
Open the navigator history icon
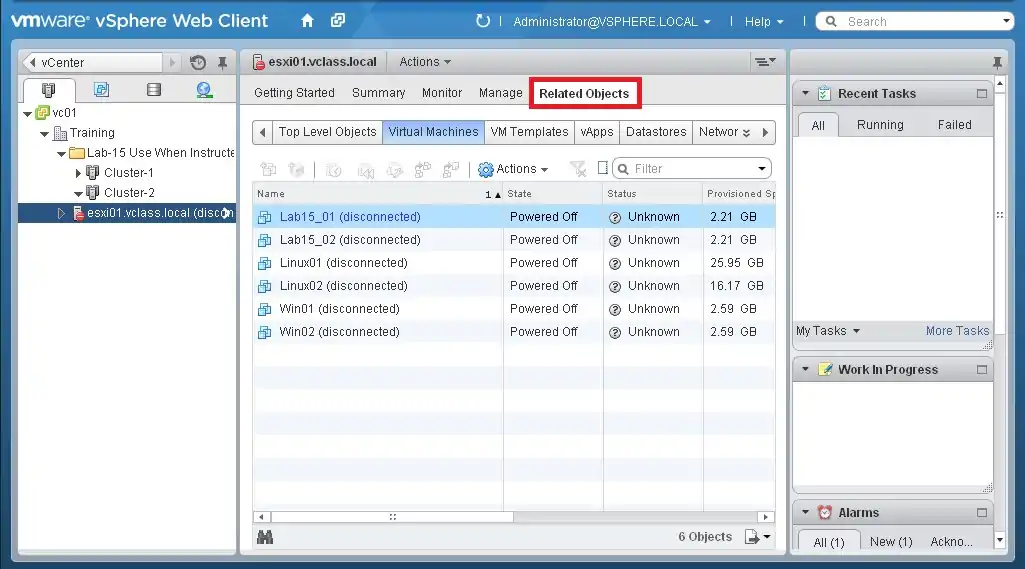coord(198,62)
